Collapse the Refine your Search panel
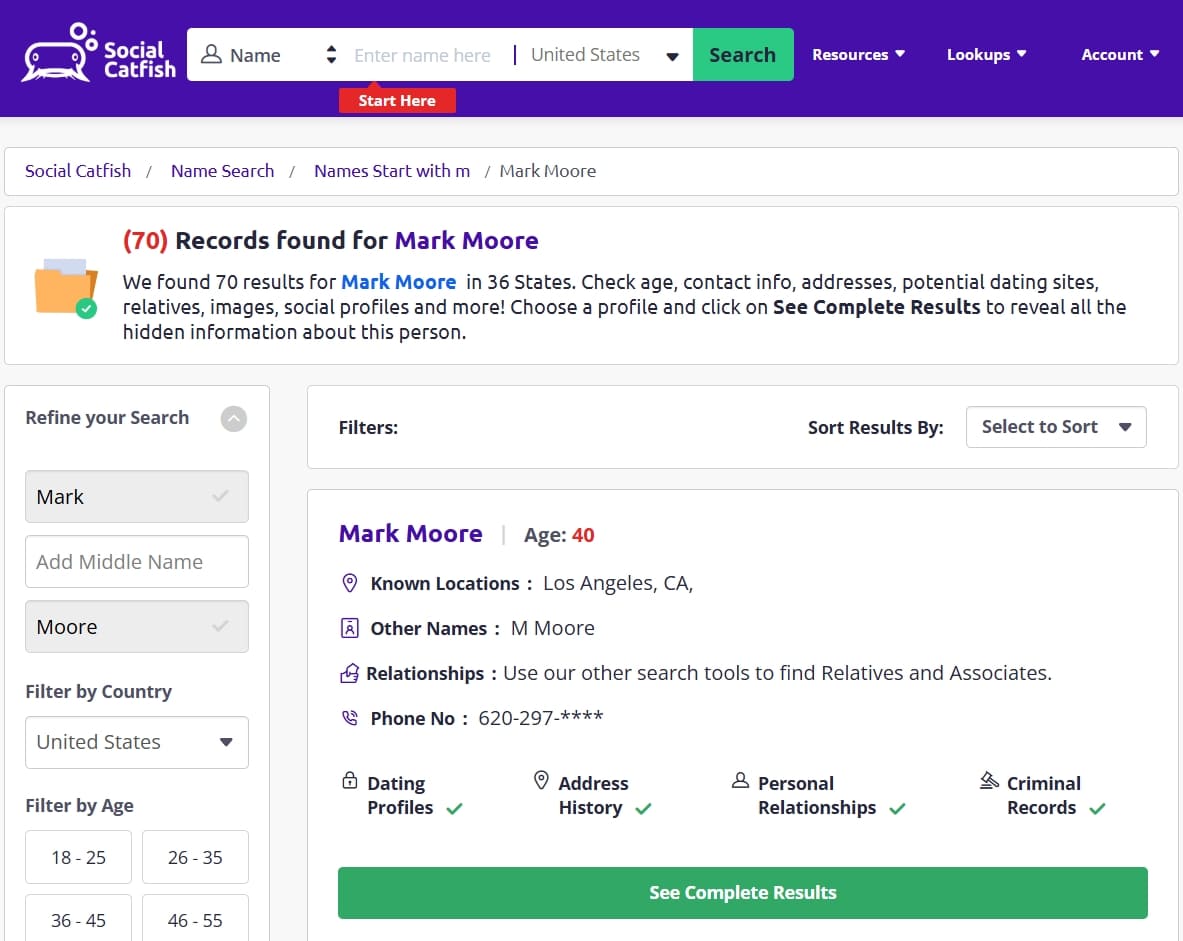This screenshot has width=1183, height=941. click(234, 419)
